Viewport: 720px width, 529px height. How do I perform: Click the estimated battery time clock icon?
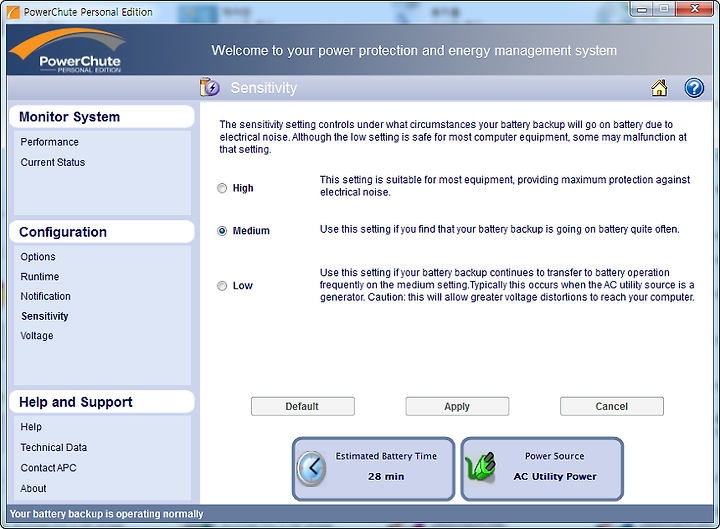tap(311, 468)
